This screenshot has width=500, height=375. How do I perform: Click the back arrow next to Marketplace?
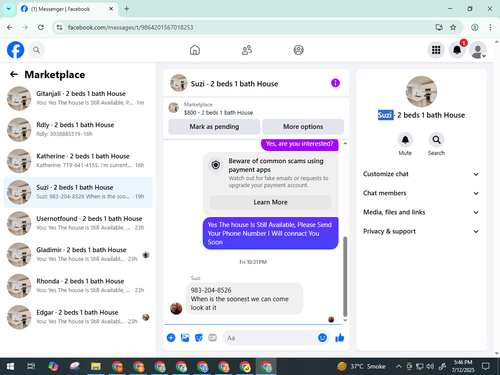click(x=14, y=74)
